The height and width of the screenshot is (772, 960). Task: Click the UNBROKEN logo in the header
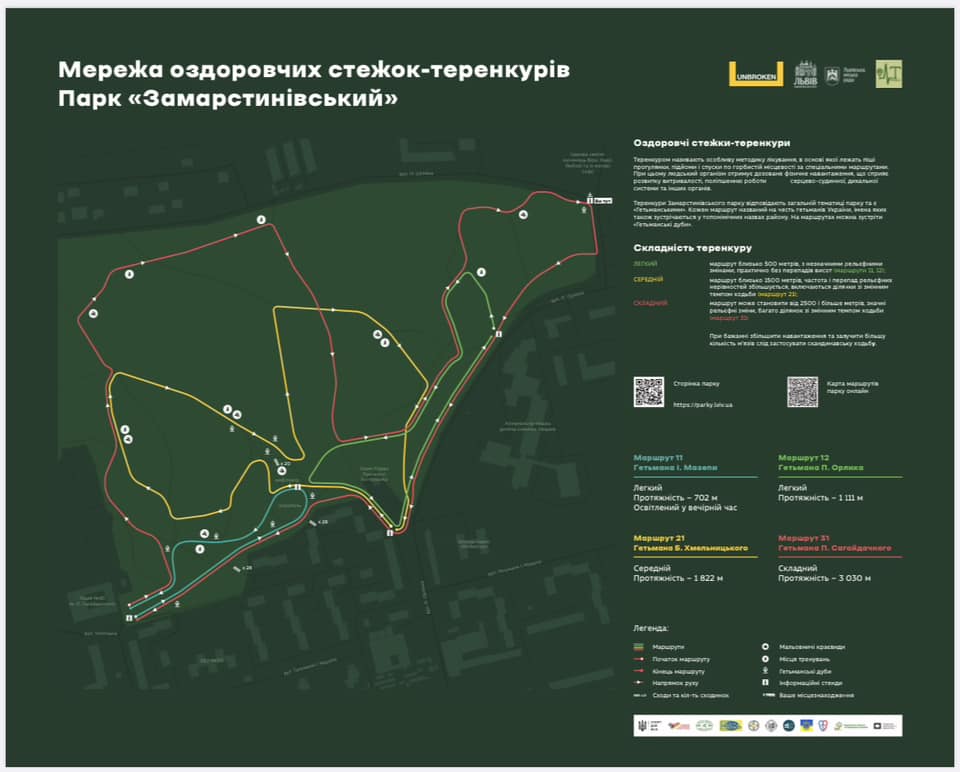pos(757,75)
